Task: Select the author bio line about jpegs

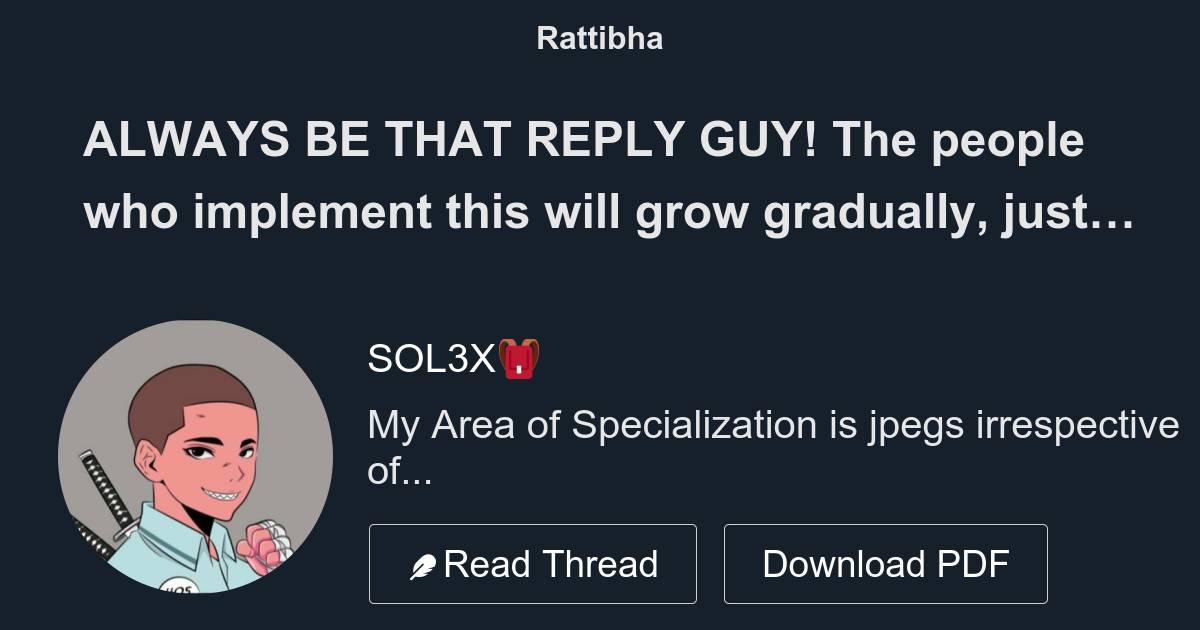Action: (x=773, y=426)
